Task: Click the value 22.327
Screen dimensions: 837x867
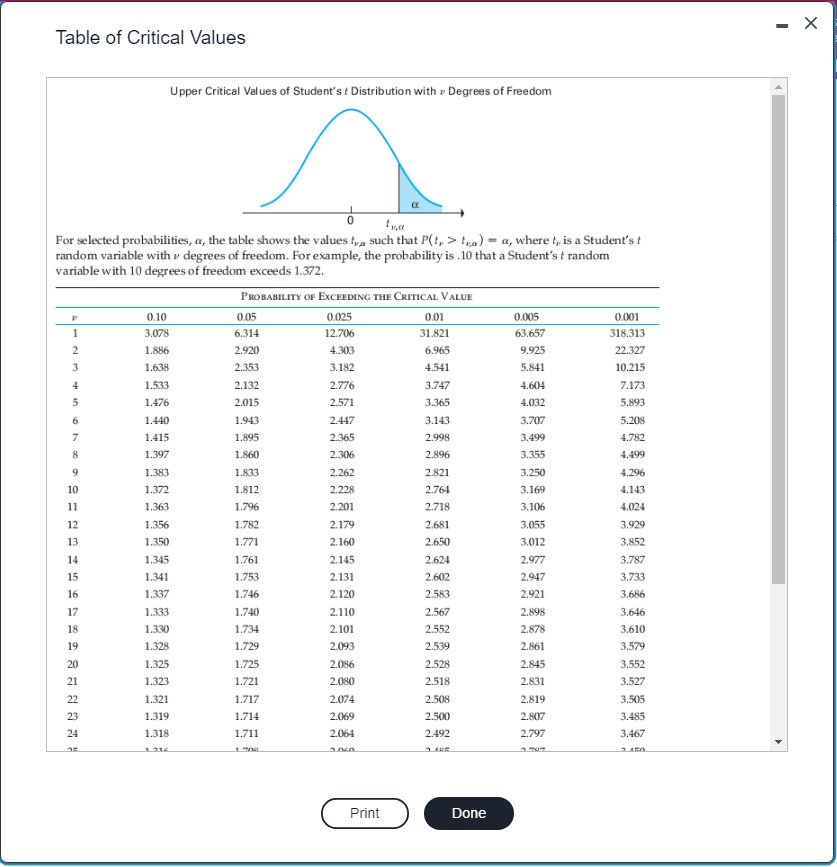Action: pos(630,350)
